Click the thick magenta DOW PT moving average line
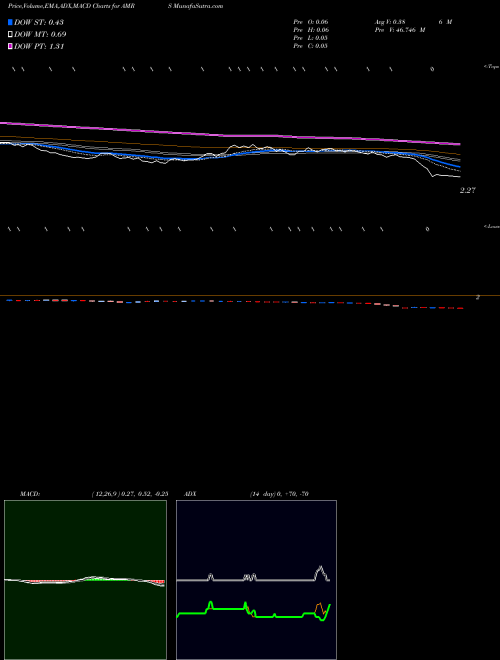This screenshot has height=660, width=500. click(x=229, y=136)
